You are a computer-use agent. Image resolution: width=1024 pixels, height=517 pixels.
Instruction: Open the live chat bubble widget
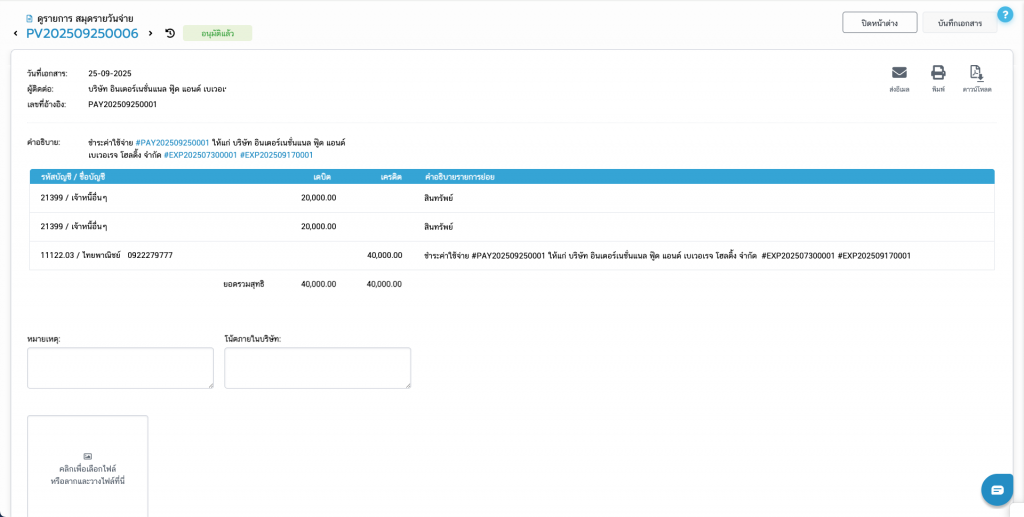[997, 490]
